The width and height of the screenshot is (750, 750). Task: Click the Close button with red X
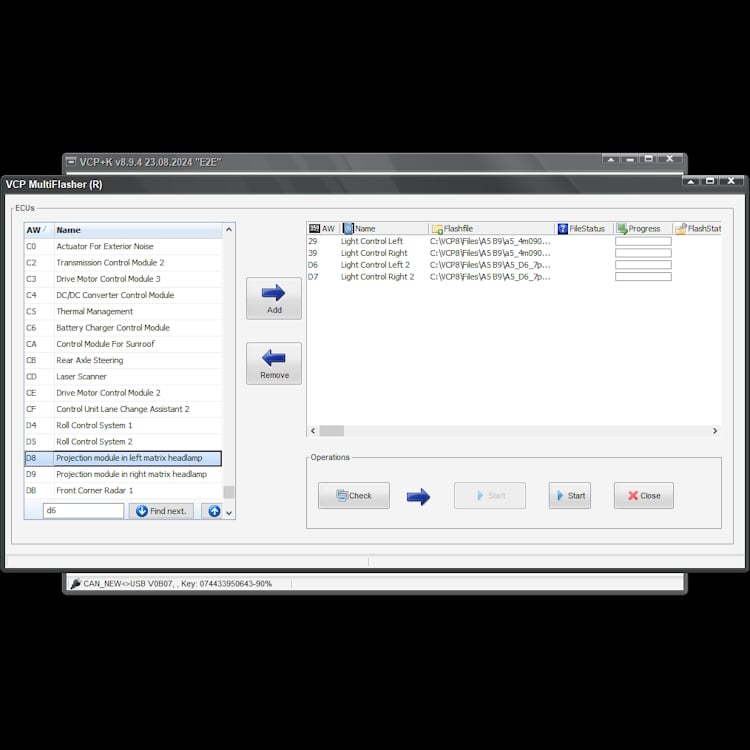click(x=643, y=496)
